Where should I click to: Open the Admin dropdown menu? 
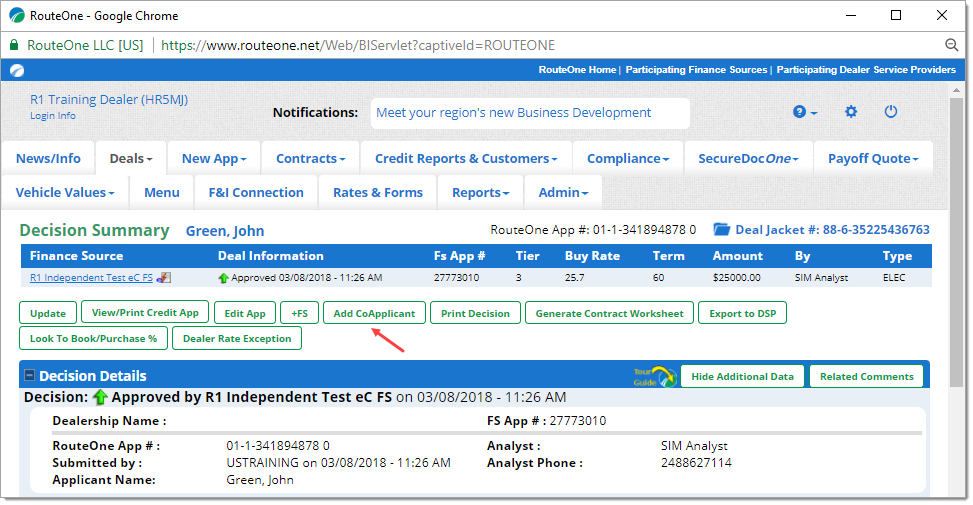tap(563, 192)
